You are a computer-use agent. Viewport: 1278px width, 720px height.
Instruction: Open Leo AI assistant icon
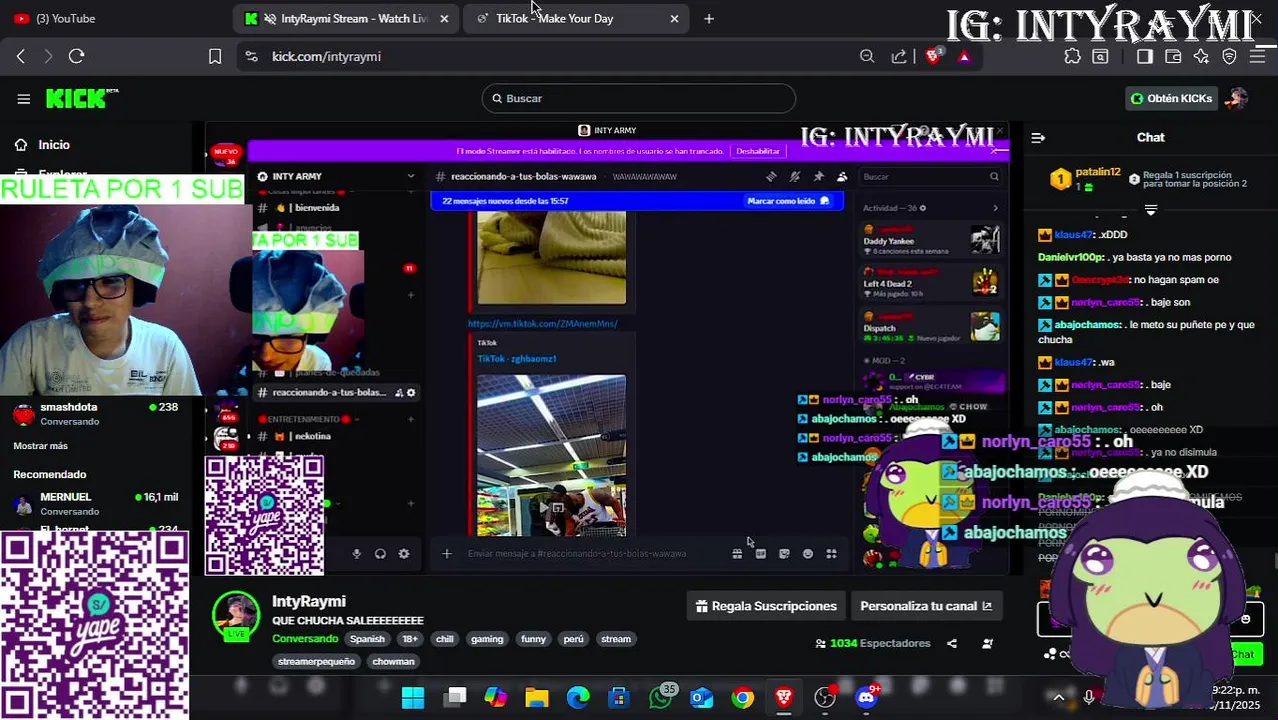tap(1201, 56)
